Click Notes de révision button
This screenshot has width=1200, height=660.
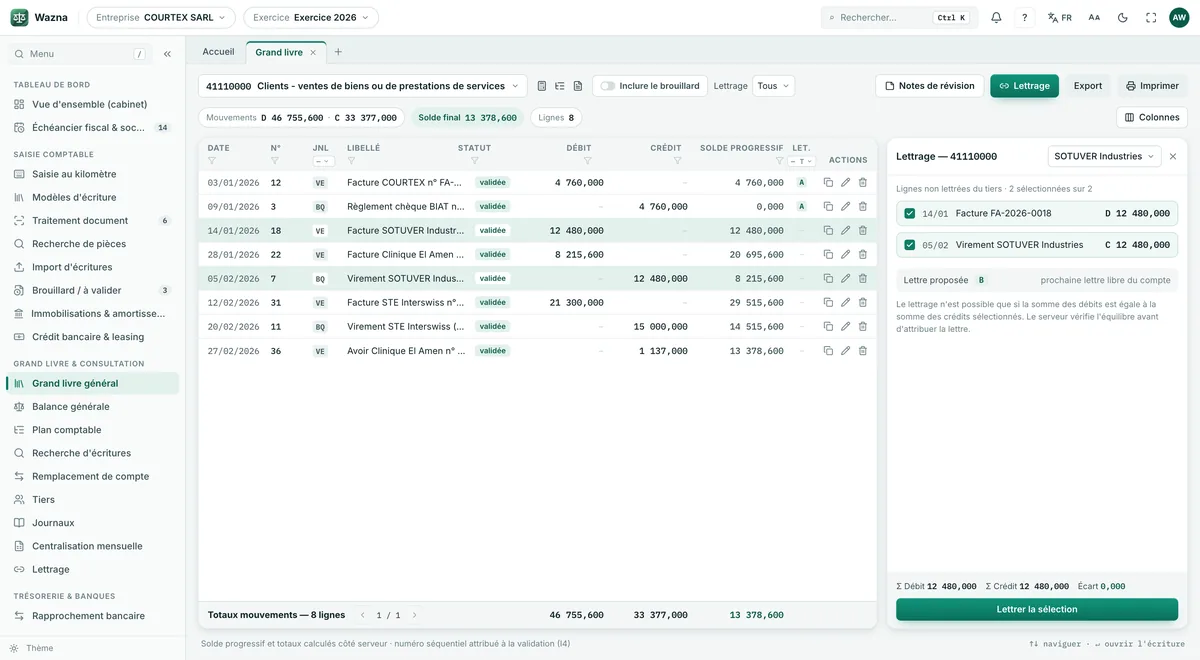pos(930,86)
